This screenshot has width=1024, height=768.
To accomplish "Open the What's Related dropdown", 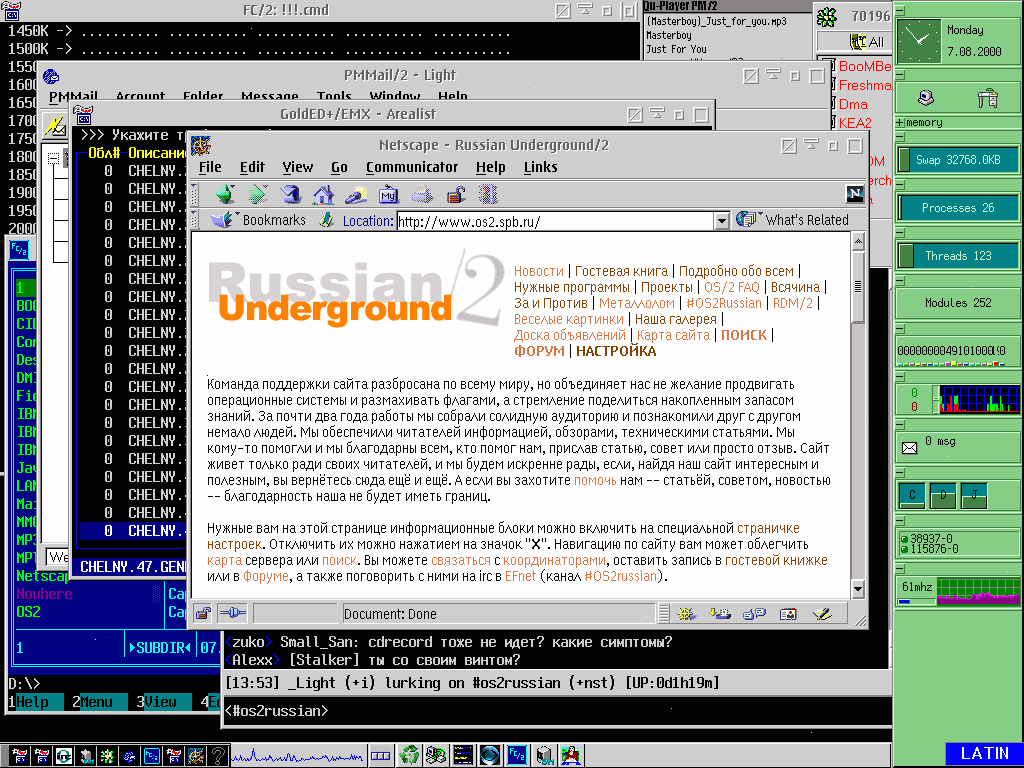I will 793,220.
